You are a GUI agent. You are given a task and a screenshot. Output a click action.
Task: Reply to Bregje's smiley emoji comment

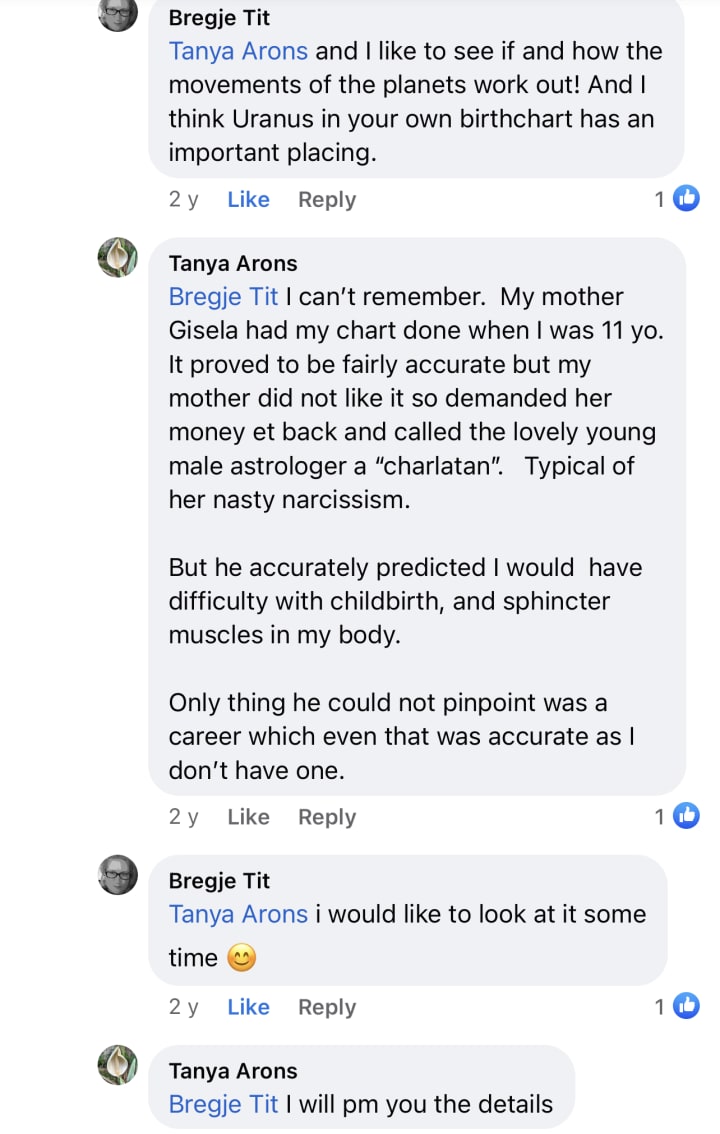pos(327,1007)
